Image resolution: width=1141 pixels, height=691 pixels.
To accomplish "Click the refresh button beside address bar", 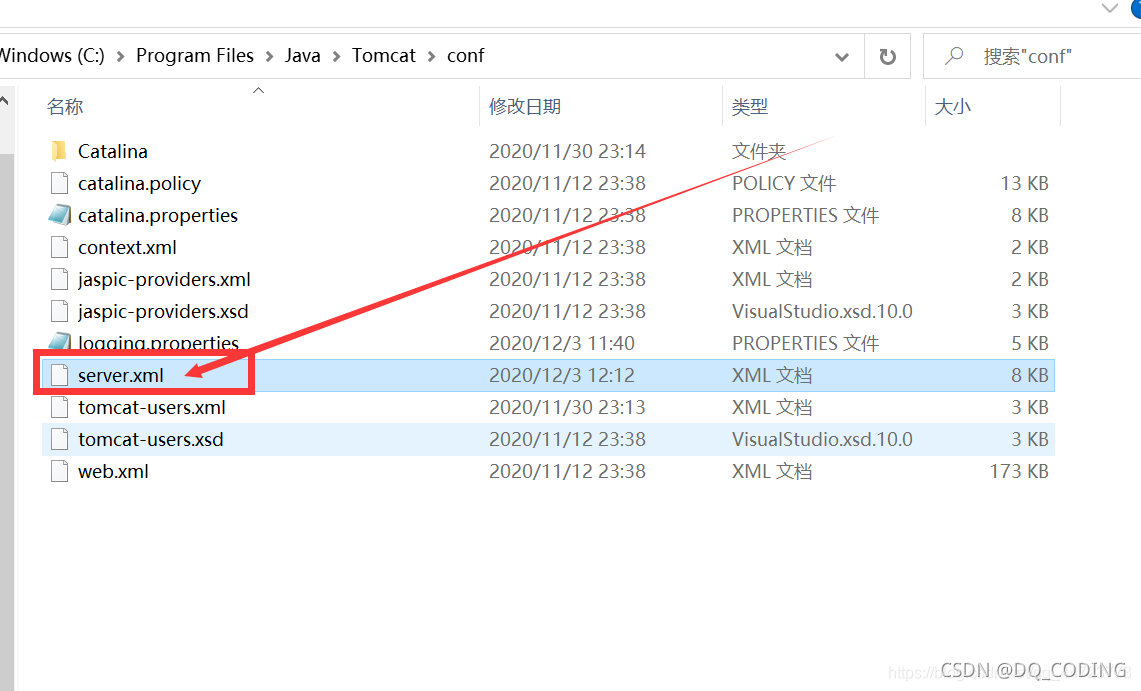I will 887,56.
